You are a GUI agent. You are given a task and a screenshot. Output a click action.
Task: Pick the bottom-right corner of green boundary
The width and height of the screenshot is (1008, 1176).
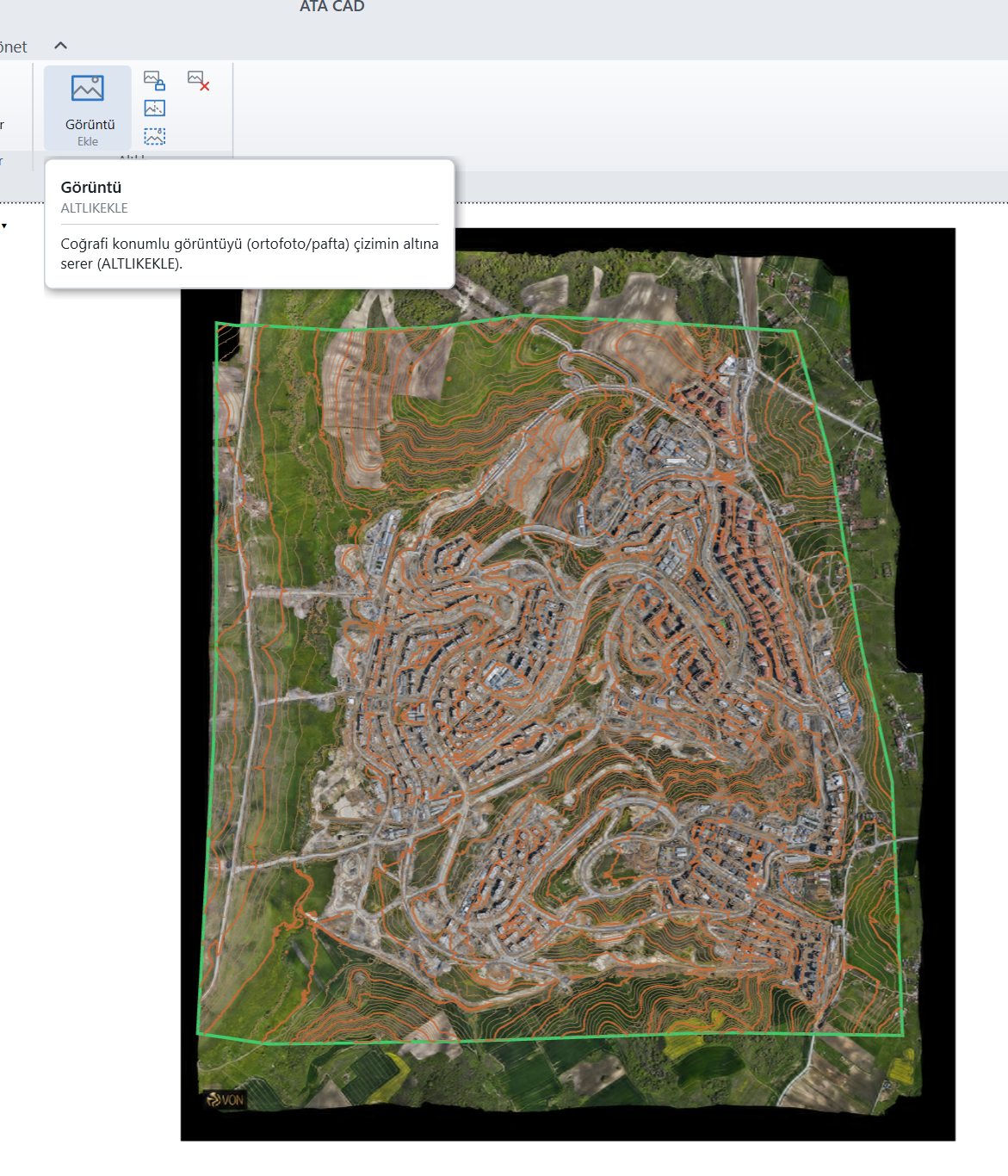pos(902,1035)
